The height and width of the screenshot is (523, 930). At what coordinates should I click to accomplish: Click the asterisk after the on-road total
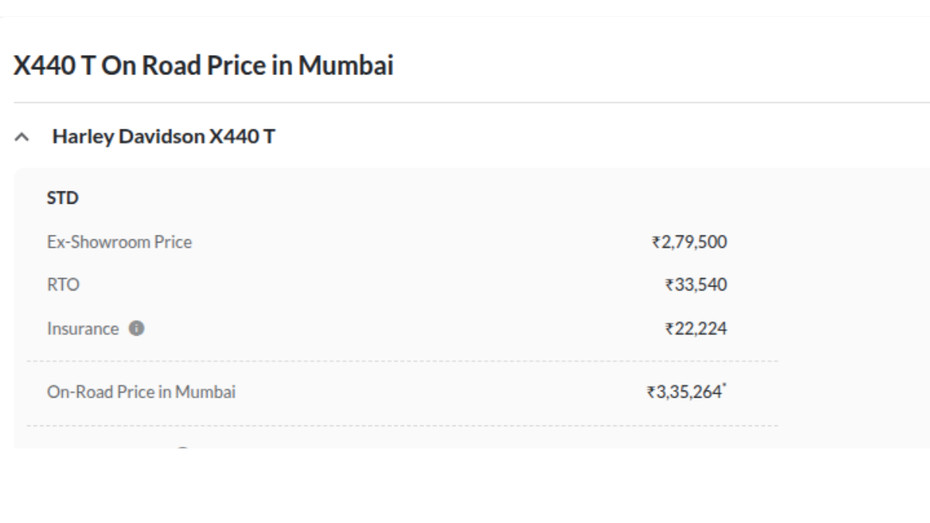[725, 386]
